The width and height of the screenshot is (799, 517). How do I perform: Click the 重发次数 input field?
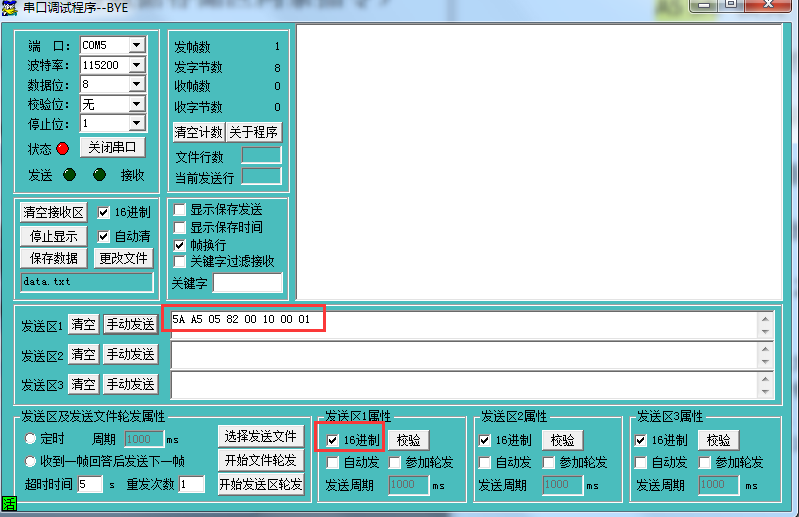192,484
